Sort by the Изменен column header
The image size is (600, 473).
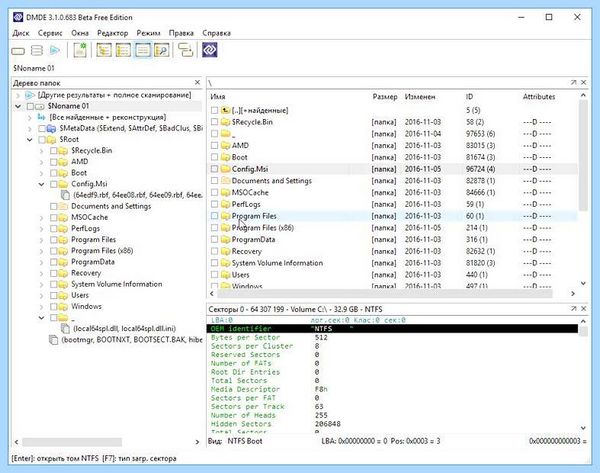[x=420, y=97]
